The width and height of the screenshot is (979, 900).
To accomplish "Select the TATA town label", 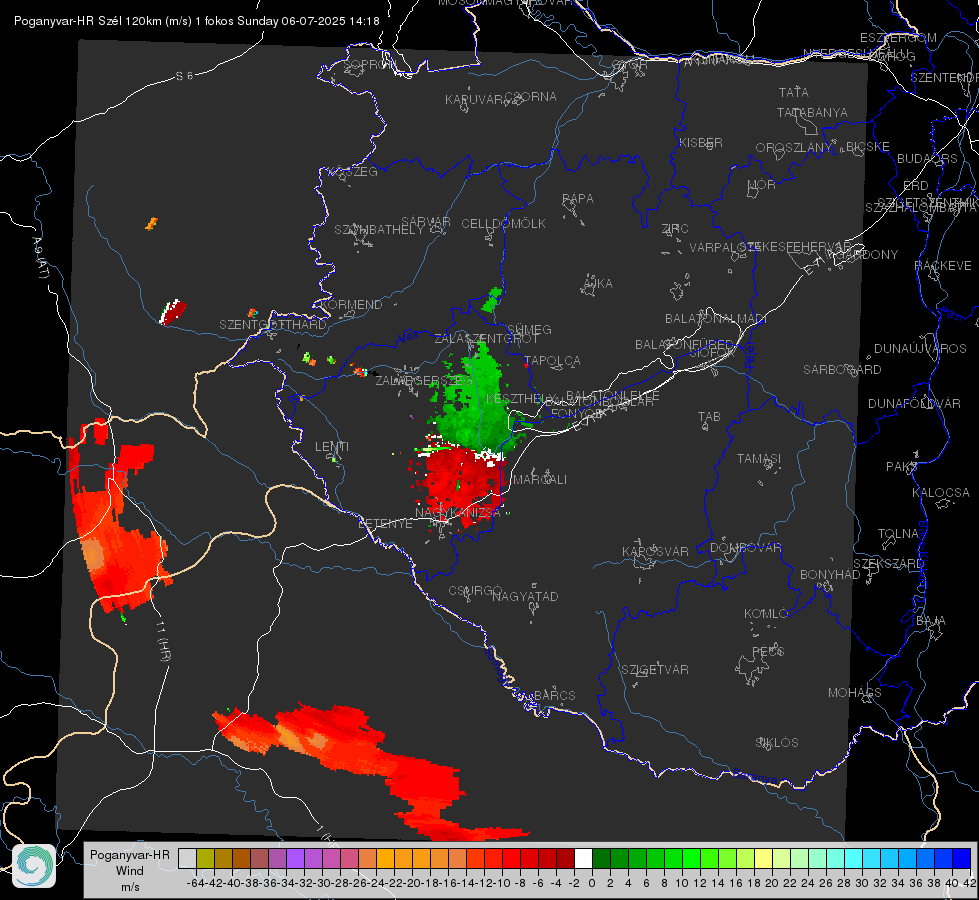I will click(x=794, y=92).
